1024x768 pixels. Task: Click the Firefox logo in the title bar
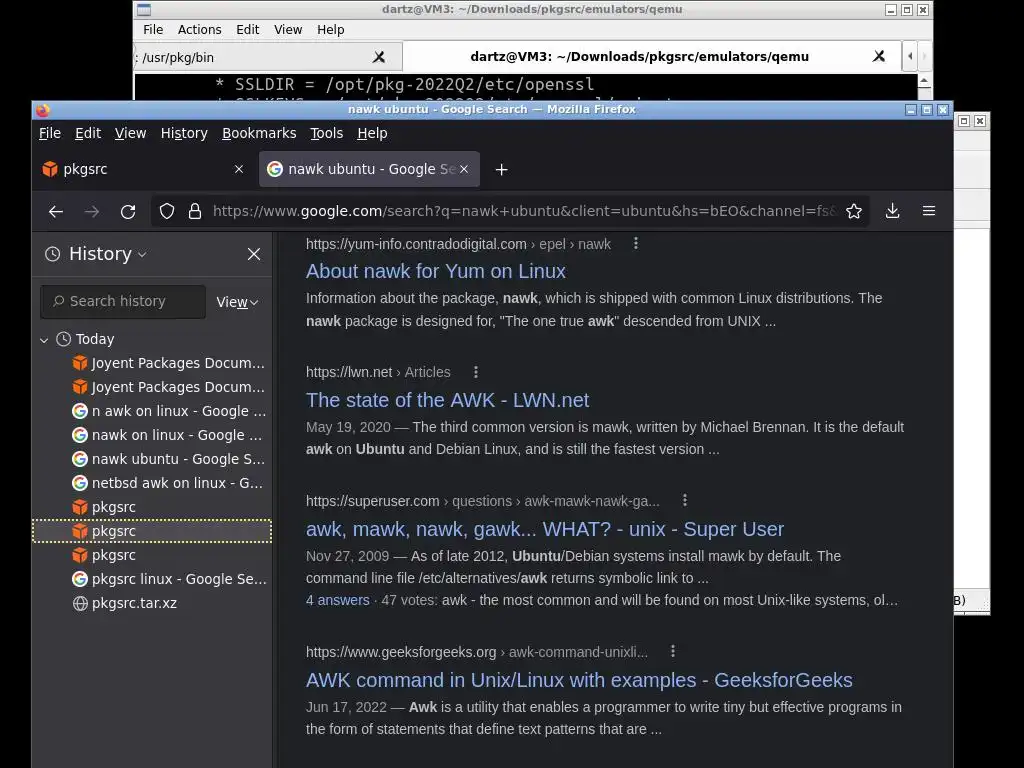point(43,110)
